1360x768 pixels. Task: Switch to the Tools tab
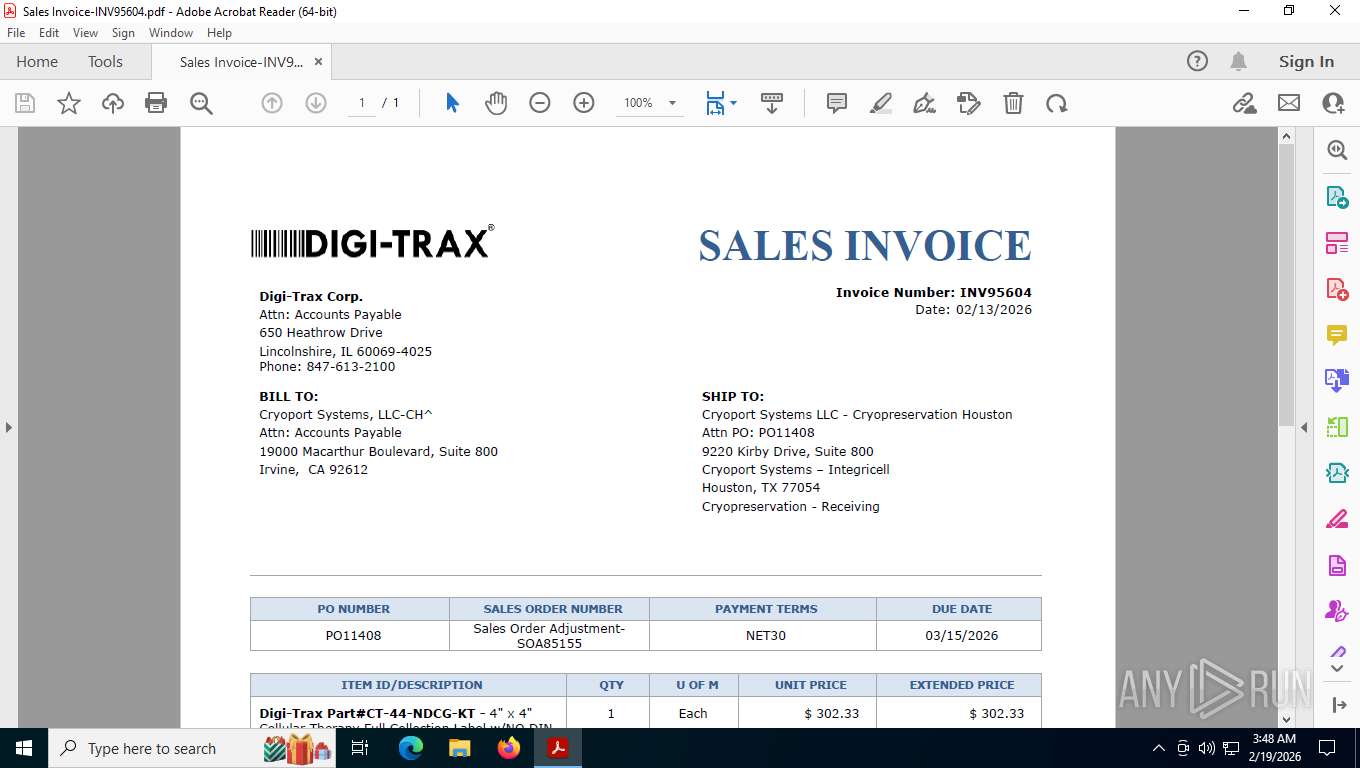tap(105, 61)
